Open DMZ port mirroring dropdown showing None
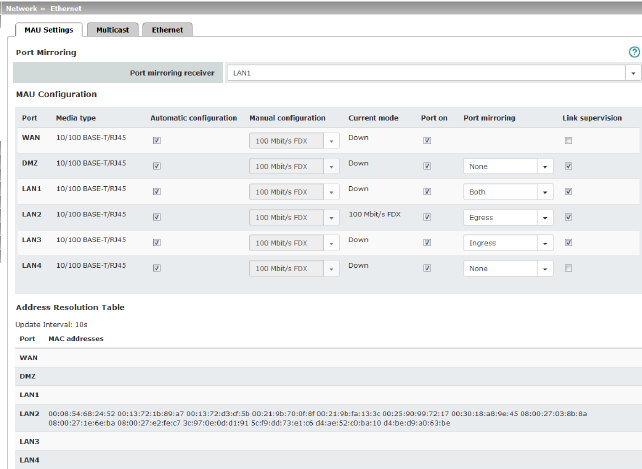Viewport: 642px width, 469px height. (508, 166)
